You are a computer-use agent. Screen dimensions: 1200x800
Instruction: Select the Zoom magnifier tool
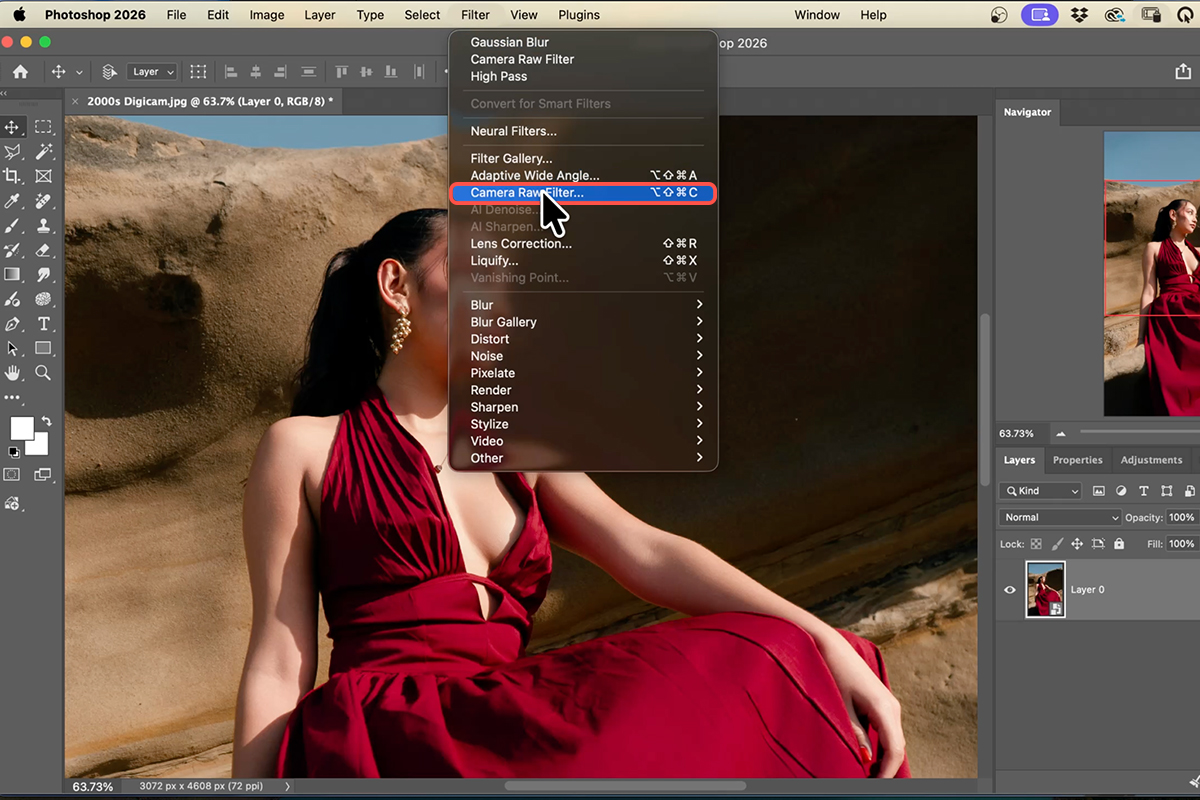pos(43,373)
